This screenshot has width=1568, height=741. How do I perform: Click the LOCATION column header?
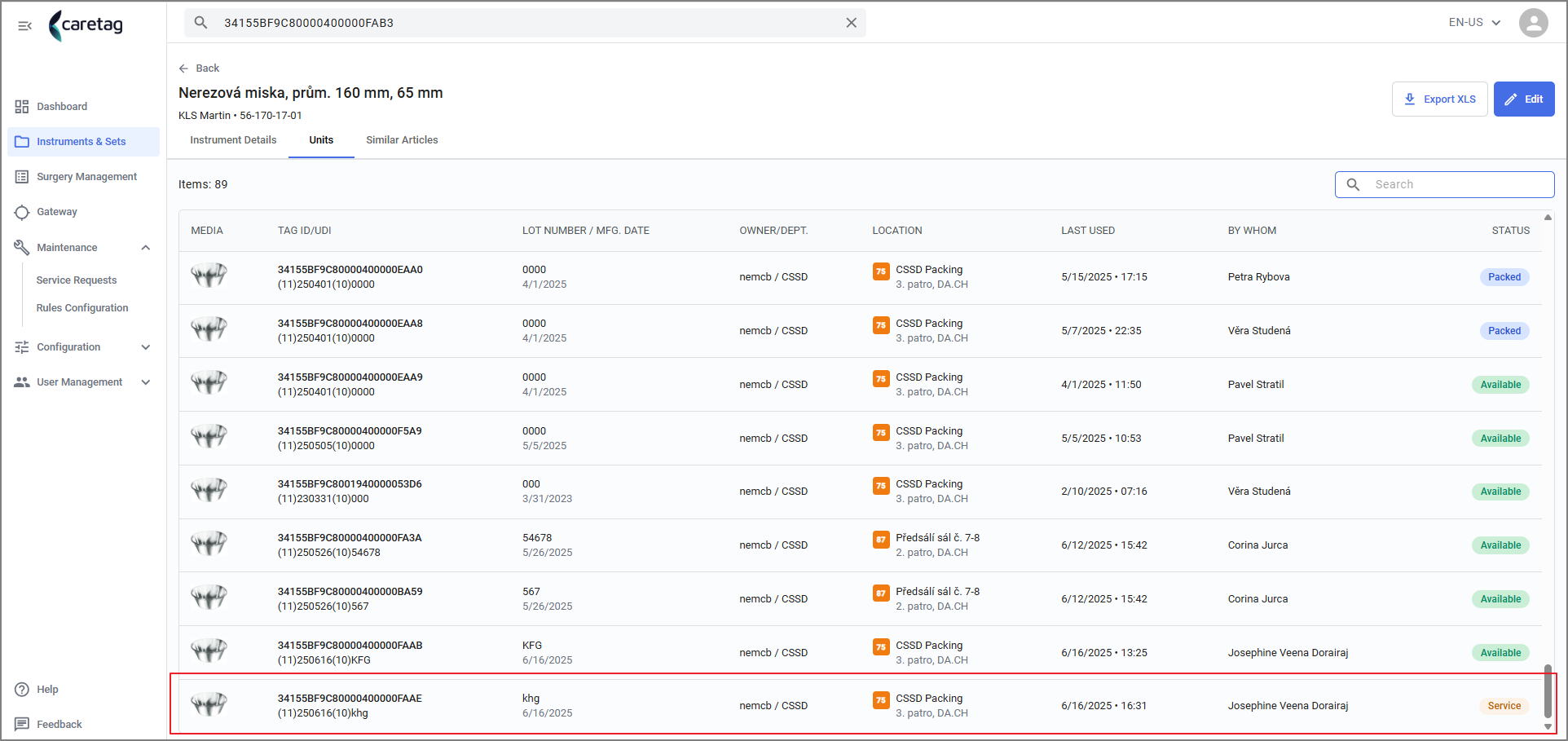pos(897,231)
